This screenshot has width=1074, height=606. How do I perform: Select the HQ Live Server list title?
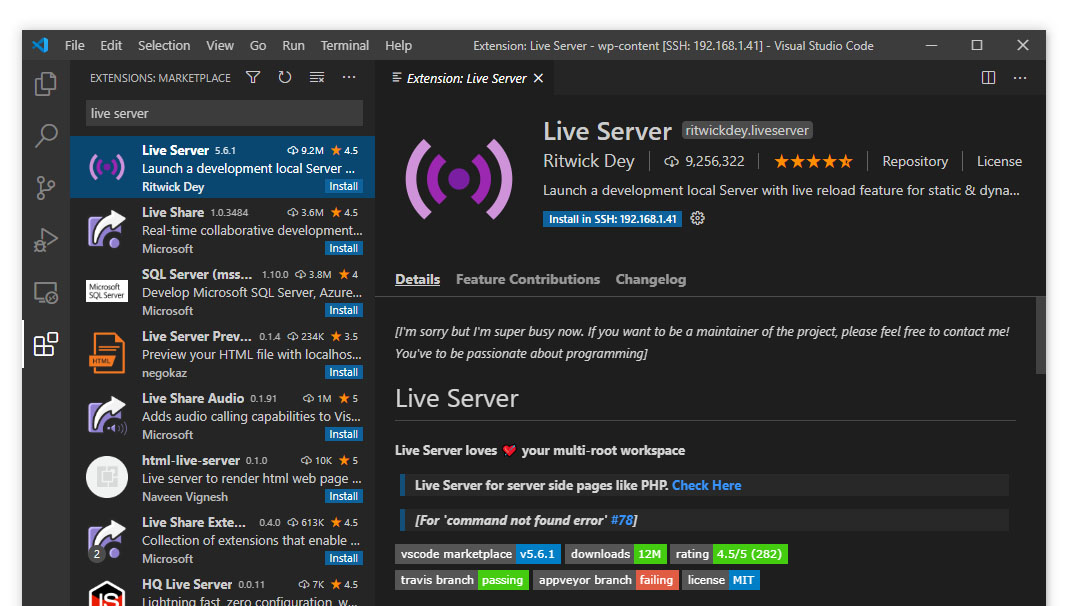point(187,584)
